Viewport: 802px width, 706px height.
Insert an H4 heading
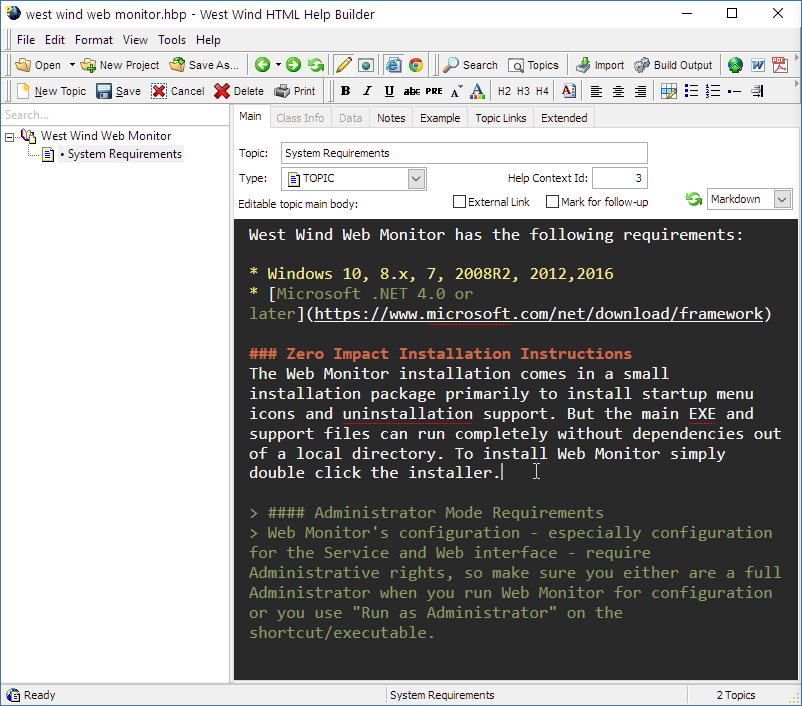pyautogui.click(x=542, y=91)
